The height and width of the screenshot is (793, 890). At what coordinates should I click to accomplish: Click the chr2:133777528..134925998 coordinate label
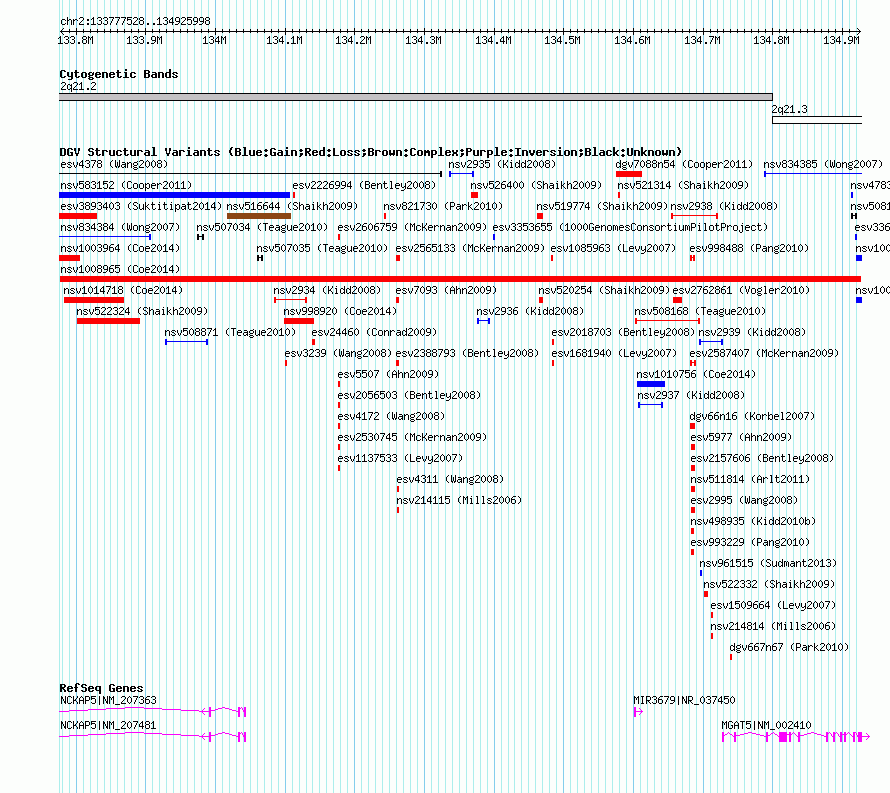[135, 21]
